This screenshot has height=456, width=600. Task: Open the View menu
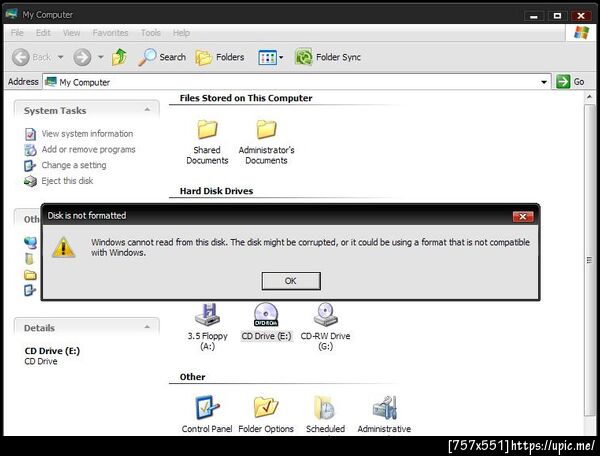72,33
